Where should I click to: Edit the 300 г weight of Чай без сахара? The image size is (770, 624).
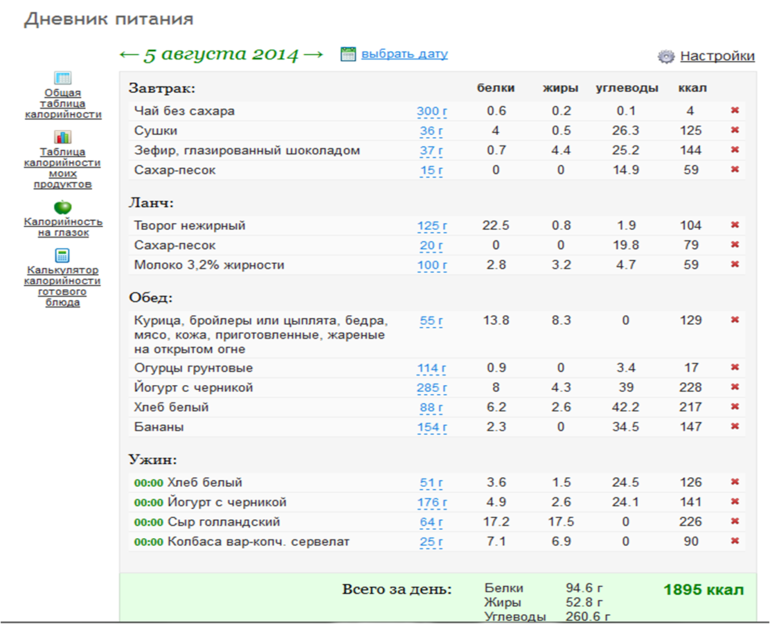pyautogui.click(x=430, y=111)
